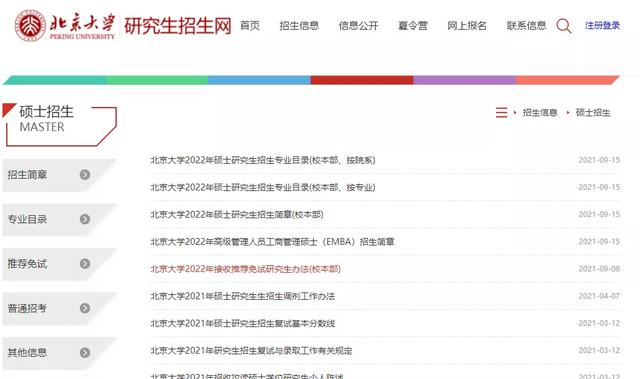The height and width of the screenshot is (379, 640).
Task: Select 推荐免试 in sidebar
Action: [27, 264]
